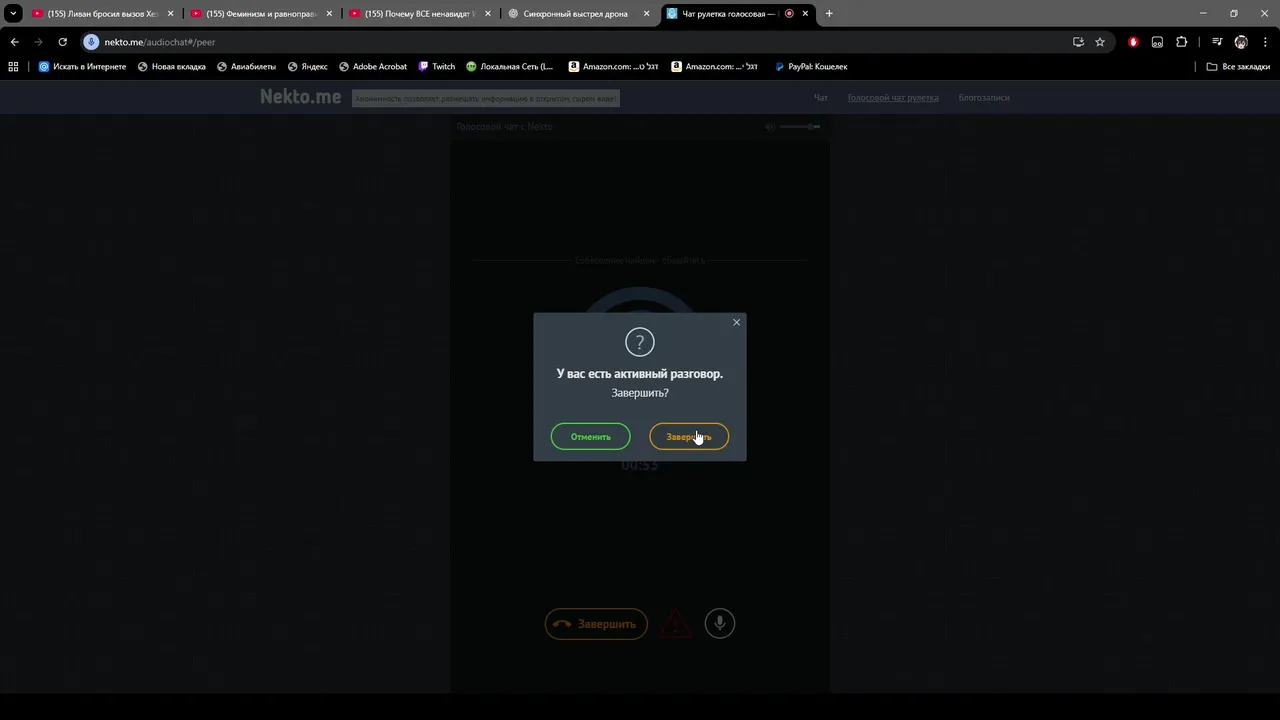Go back with browser back arrow
This screenshot has width=1280, height=720.
14,42
